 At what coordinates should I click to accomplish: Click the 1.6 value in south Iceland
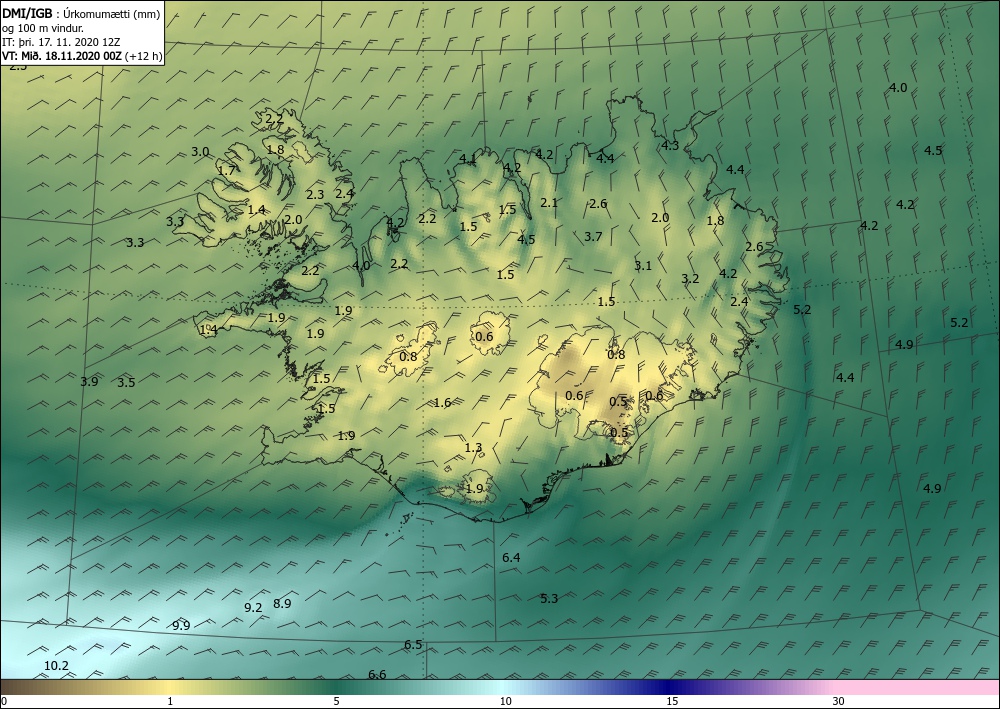(443, 402)
